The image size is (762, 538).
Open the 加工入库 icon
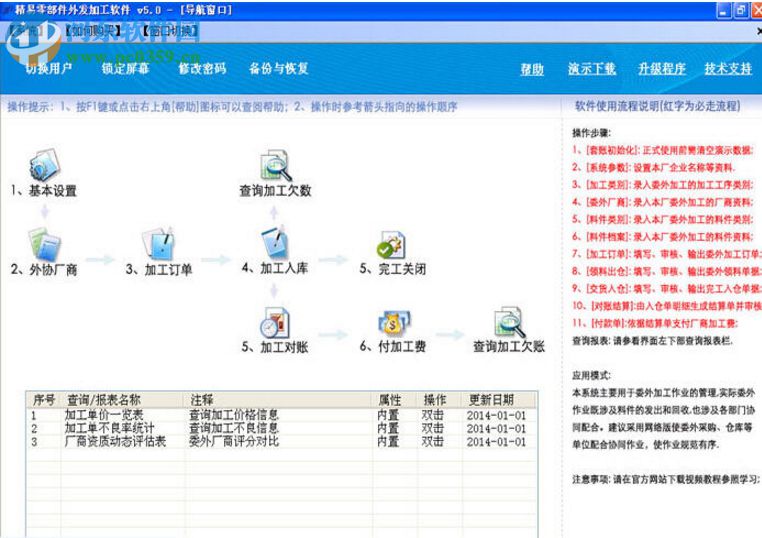click(x=275, y=242)
